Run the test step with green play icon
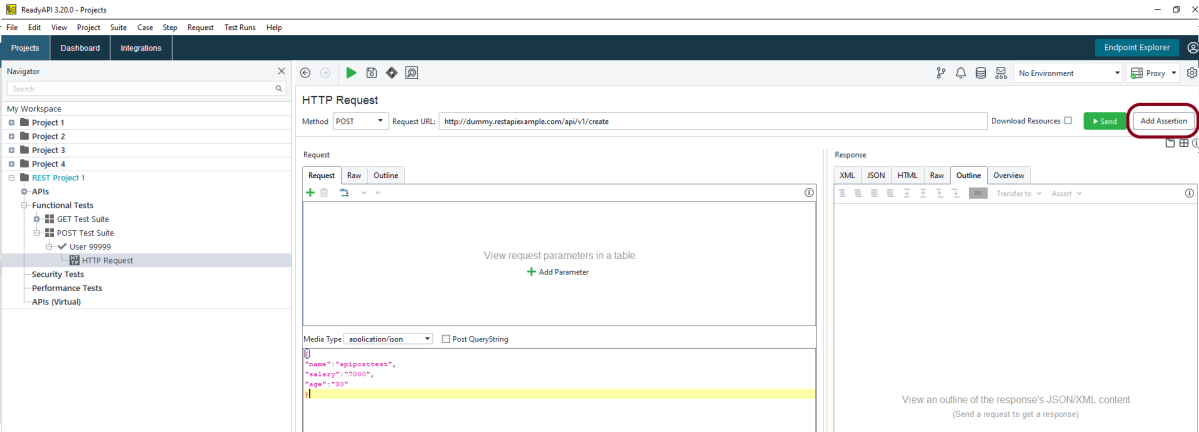Image resolution: width=1199 pixels, height=432 pixels. tap(351, 73)
